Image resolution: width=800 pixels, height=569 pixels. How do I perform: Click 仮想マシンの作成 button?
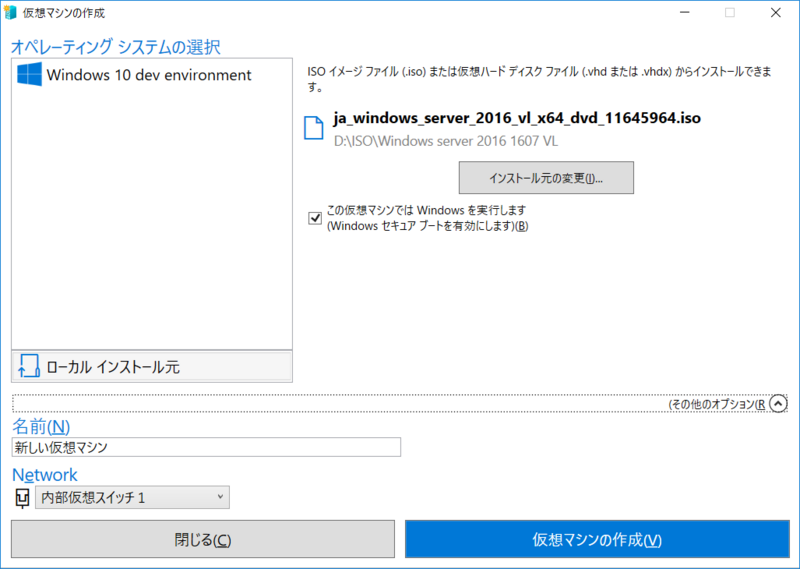coord(597,539)
